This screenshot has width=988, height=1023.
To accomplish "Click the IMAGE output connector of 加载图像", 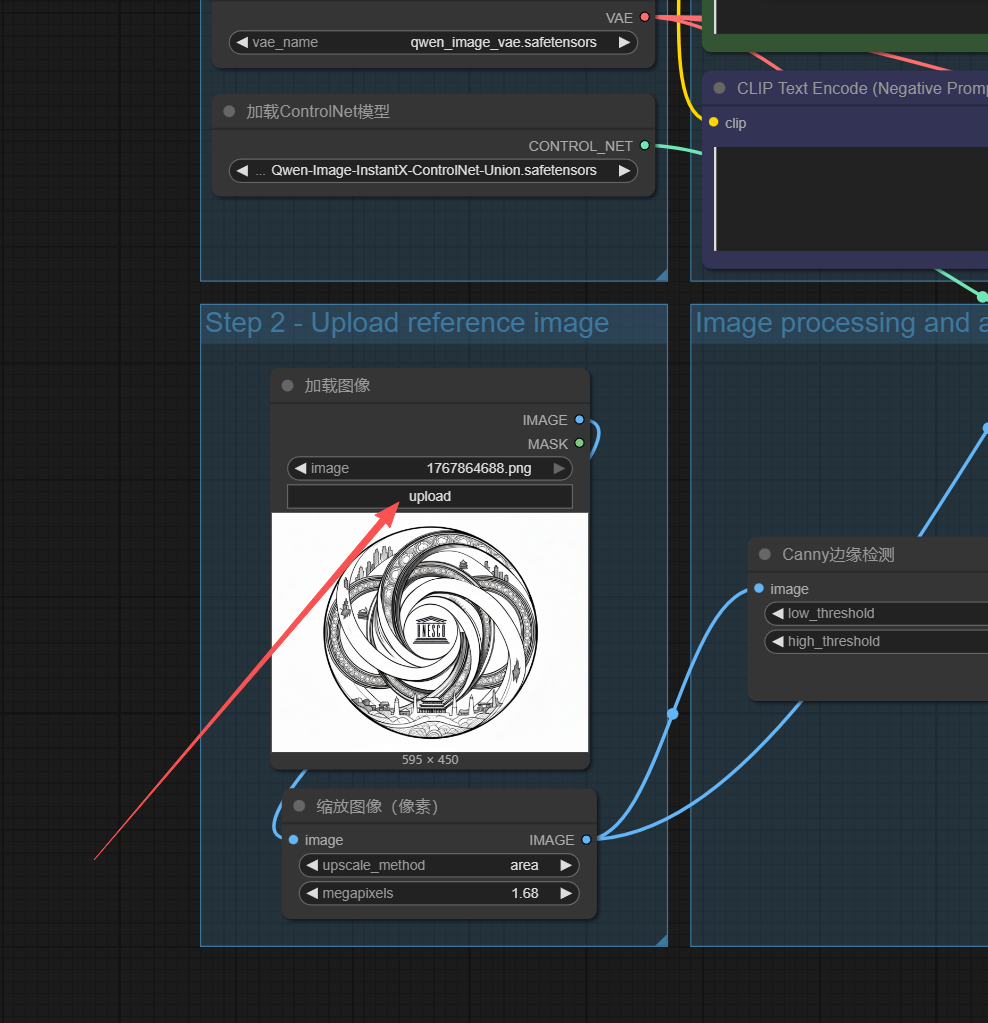I will tap(579, 420).
